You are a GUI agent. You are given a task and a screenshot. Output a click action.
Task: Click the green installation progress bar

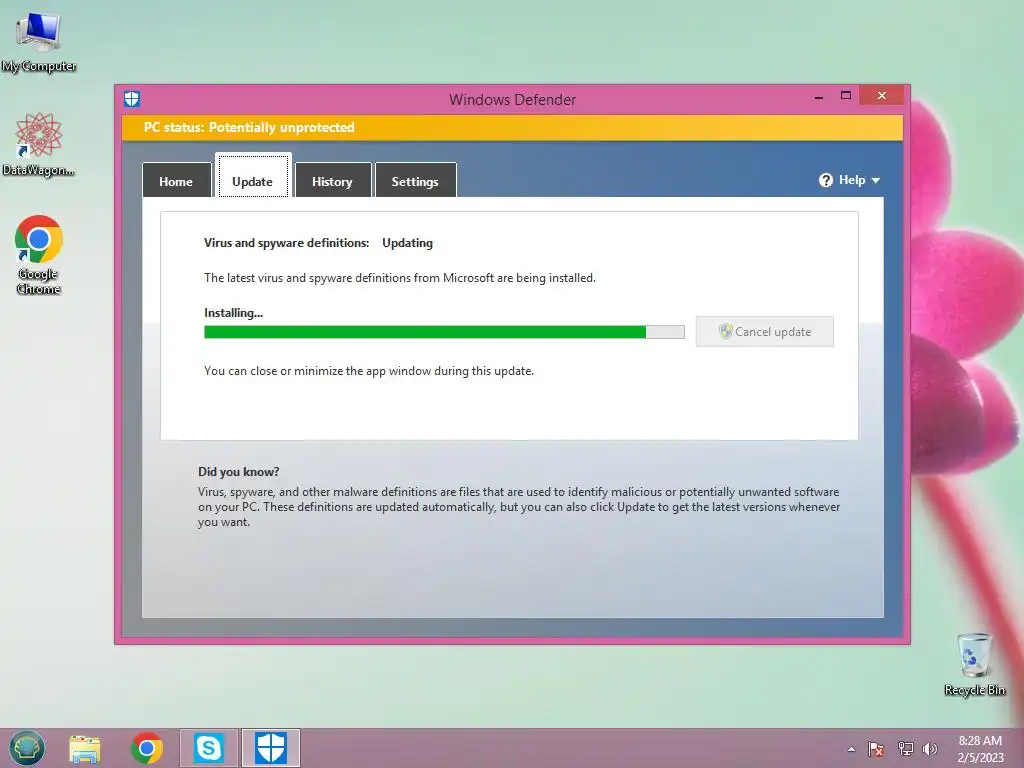(x=444, y=332)
